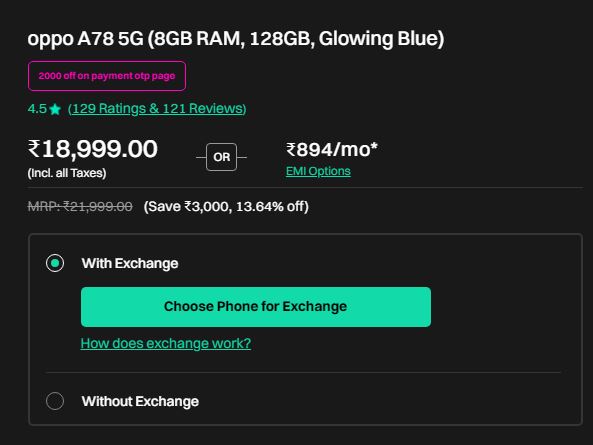Click the struck-through MRP ₹21,999.00
593x445 pixels.
[x=80, y=206]
